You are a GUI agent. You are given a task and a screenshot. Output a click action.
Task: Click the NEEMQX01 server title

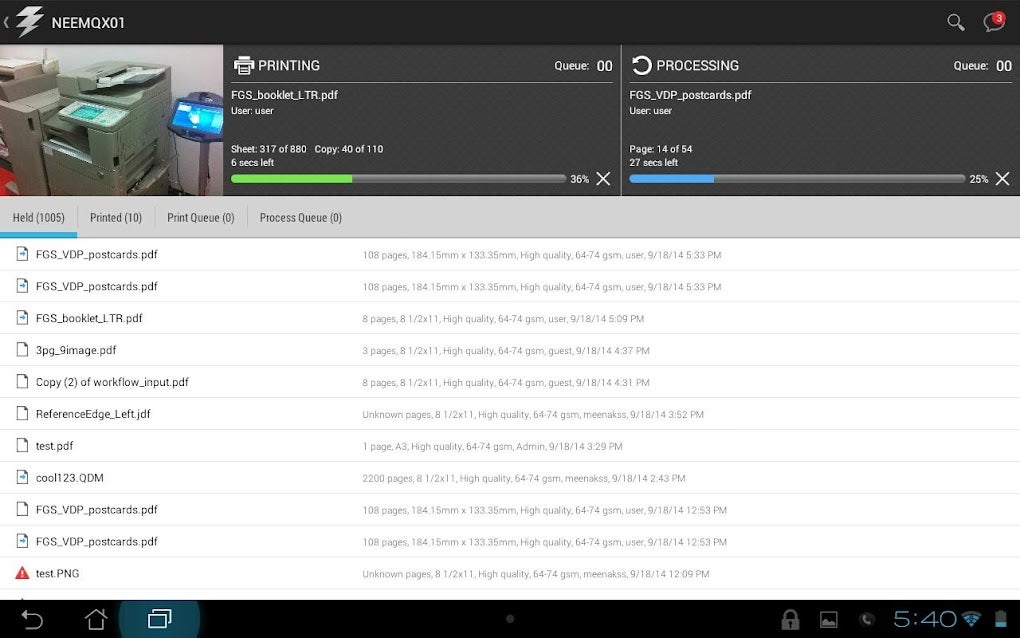pos(88,23)
